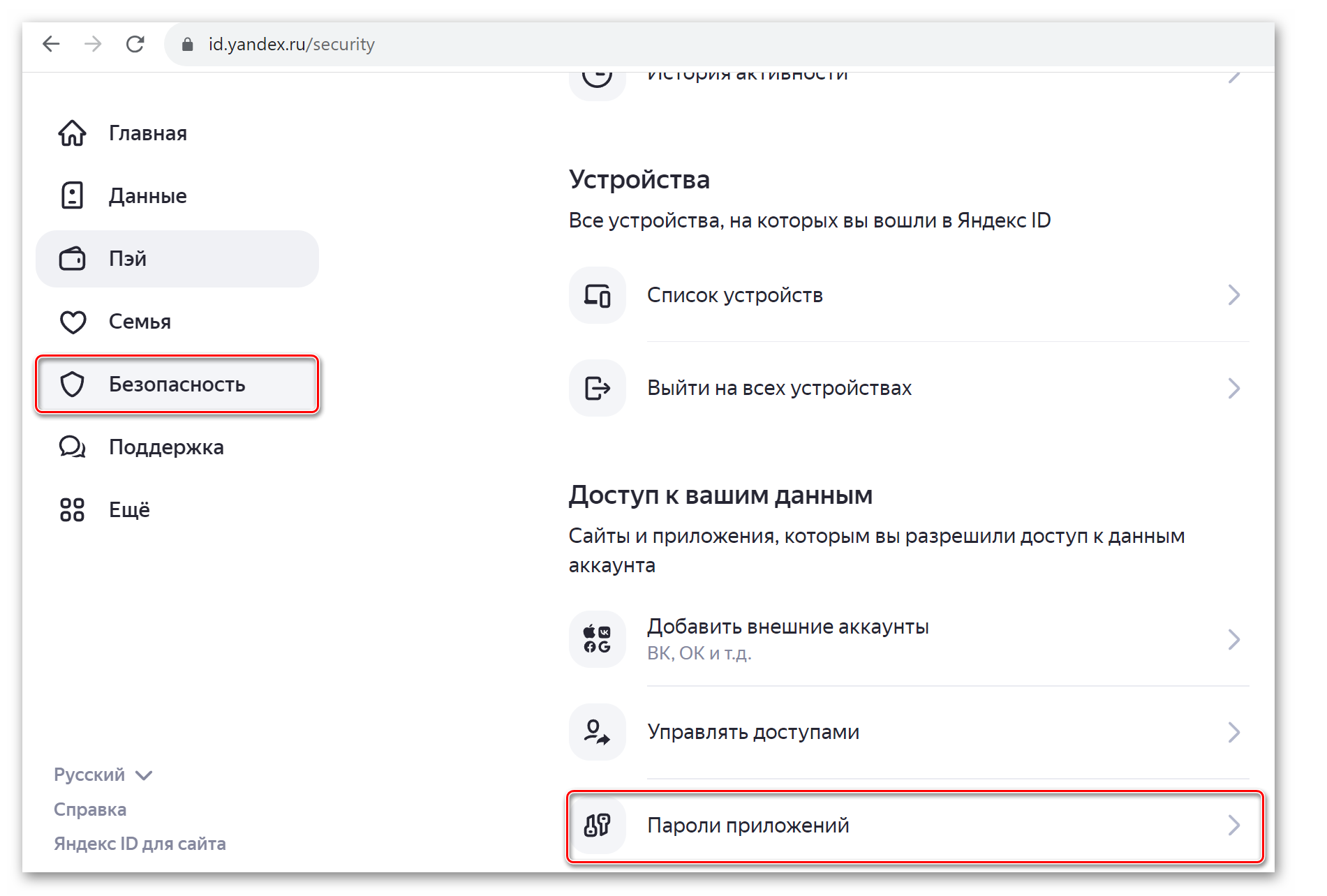Click chevron on Выйти на всех устройствах row
Image resolution: width=1327 pixels, height=896 pixels.
point(1233,388)
